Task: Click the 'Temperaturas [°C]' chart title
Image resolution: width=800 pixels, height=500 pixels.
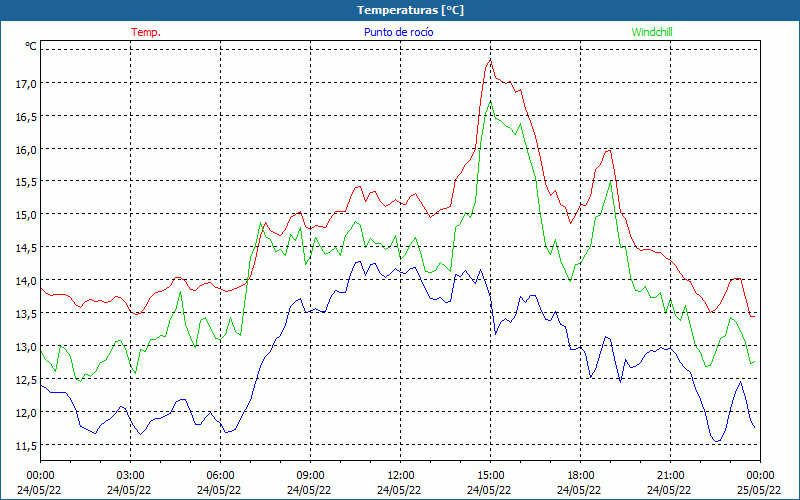Action: (410, 10)
